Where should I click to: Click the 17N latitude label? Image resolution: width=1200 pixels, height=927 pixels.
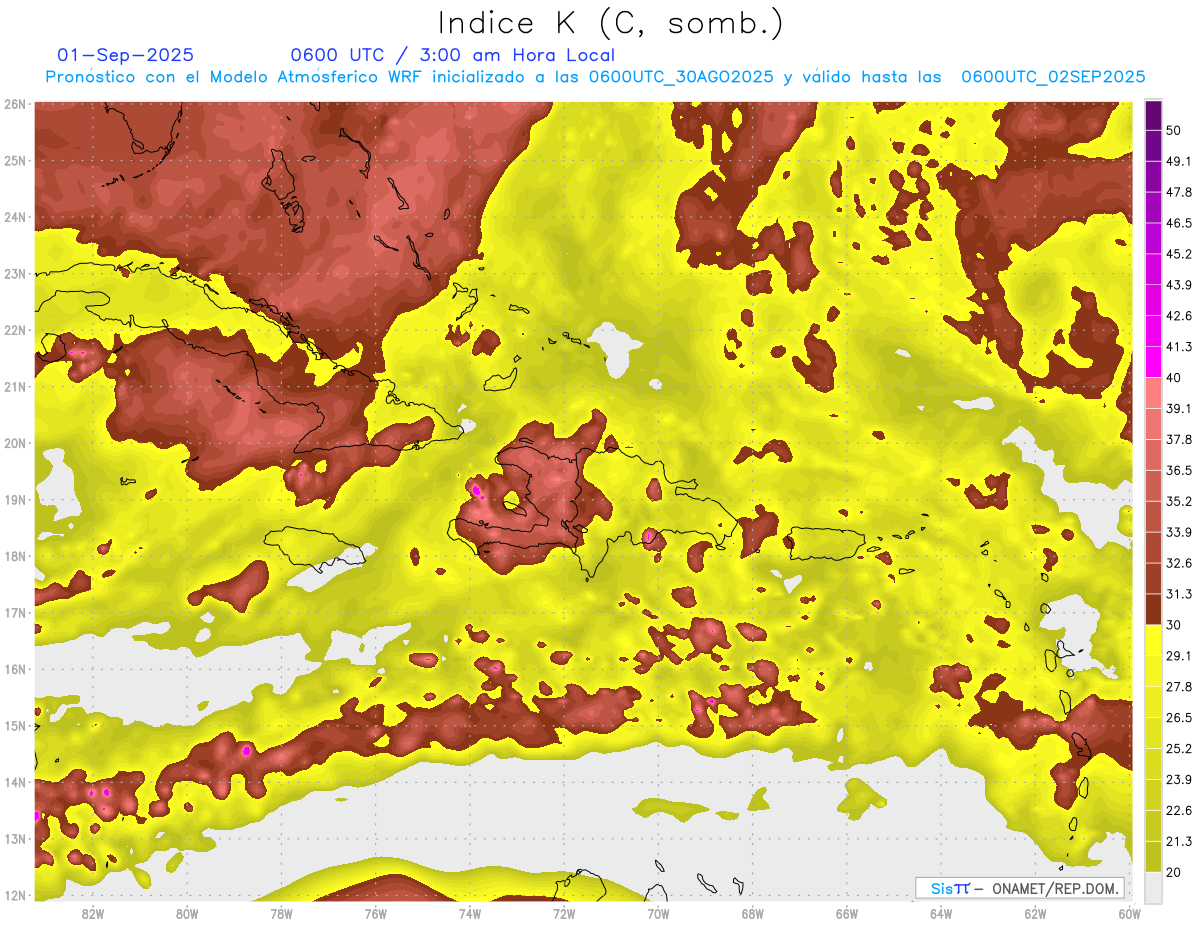pyautogui.click(x=15, y=612)
